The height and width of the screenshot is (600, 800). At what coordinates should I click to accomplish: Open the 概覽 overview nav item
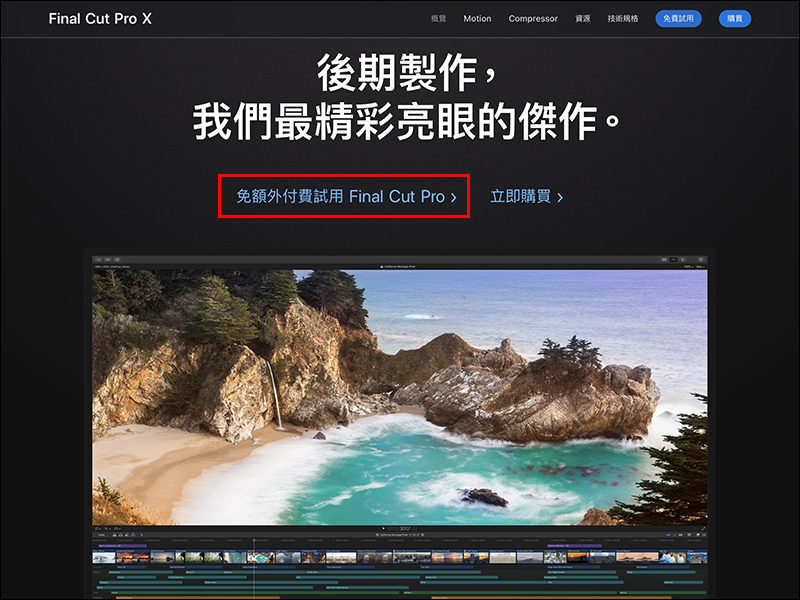point(438,18)
